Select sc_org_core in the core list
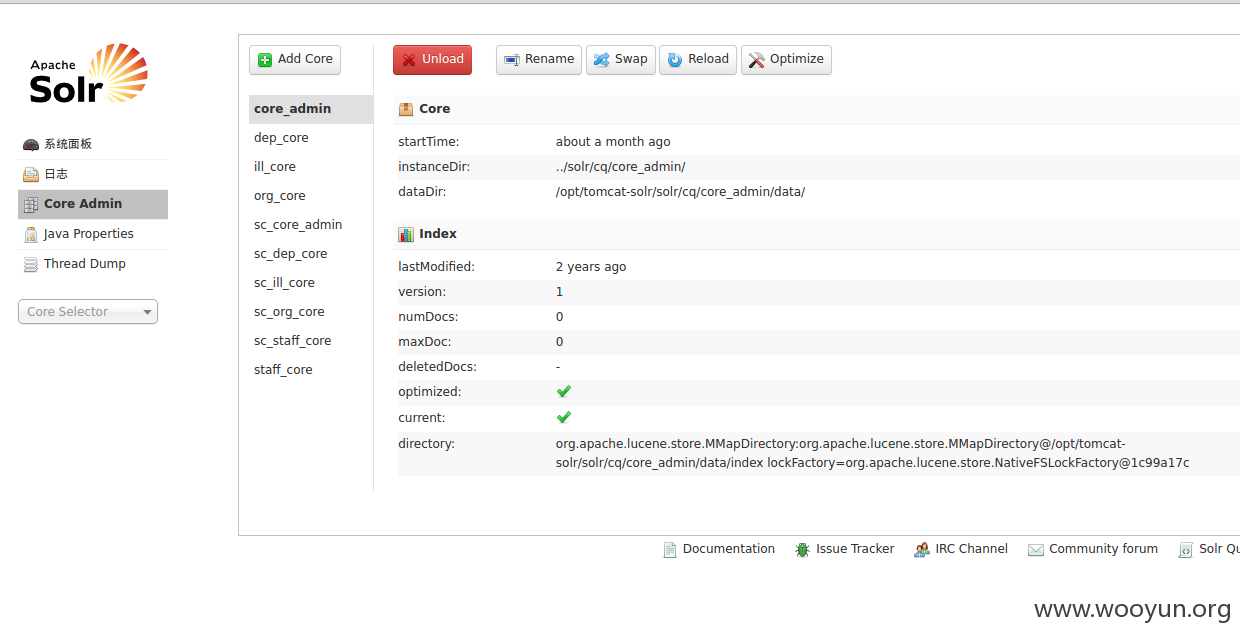The height and width of the screenshot is (638, 1240). tap(311, 312)
